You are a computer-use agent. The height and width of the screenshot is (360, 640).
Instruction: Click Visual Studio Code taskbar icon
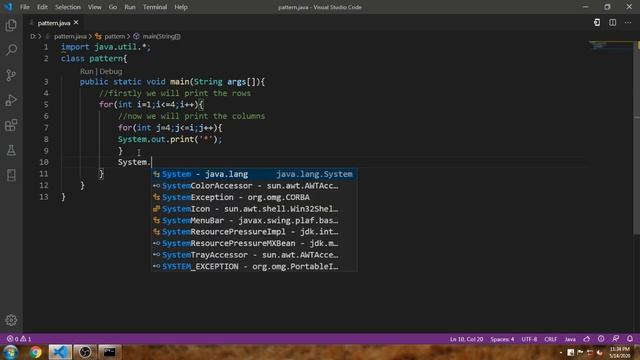point(60,352)
